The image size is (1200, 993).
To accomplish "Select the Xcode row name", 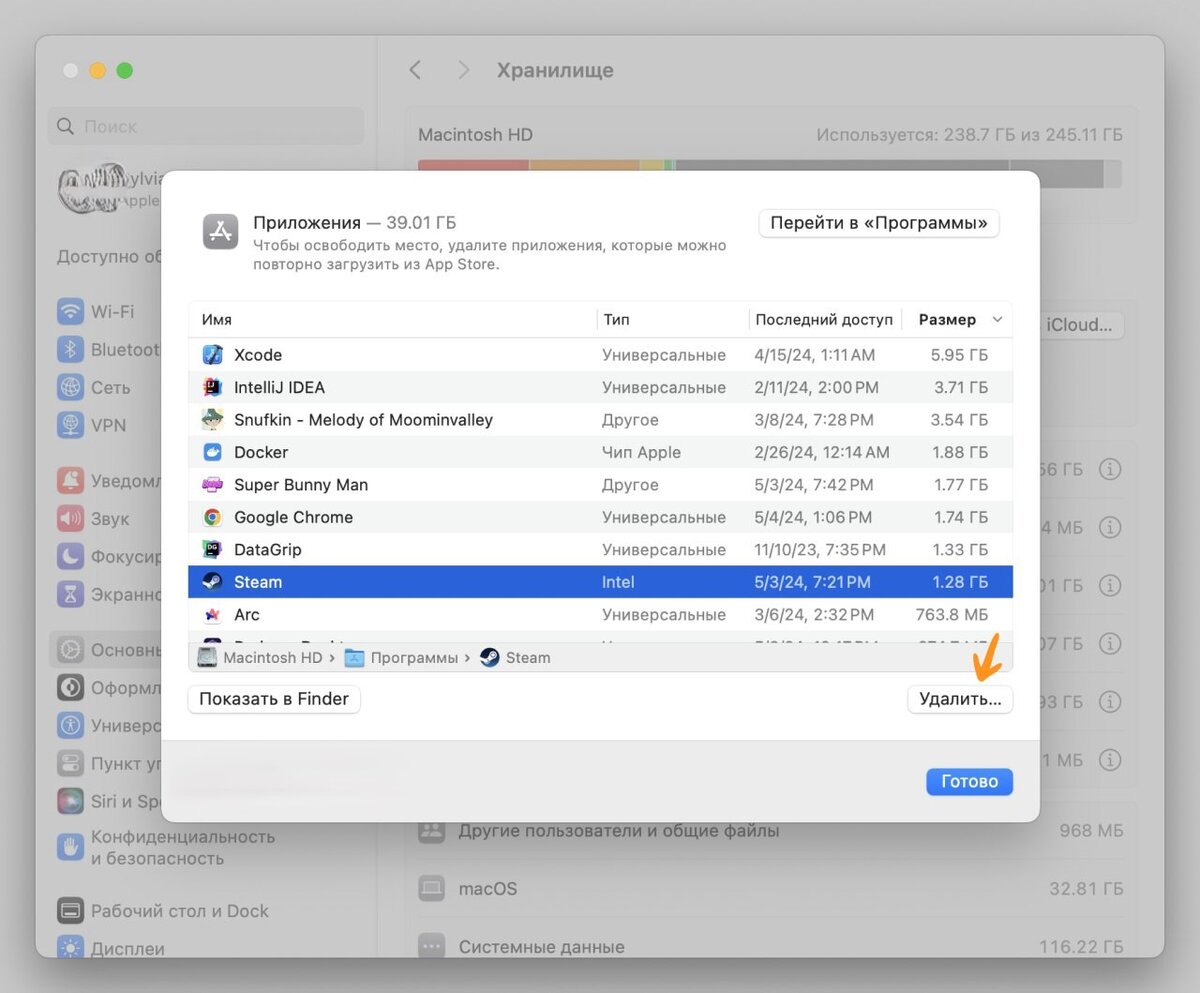I will [x=258, y=355].
